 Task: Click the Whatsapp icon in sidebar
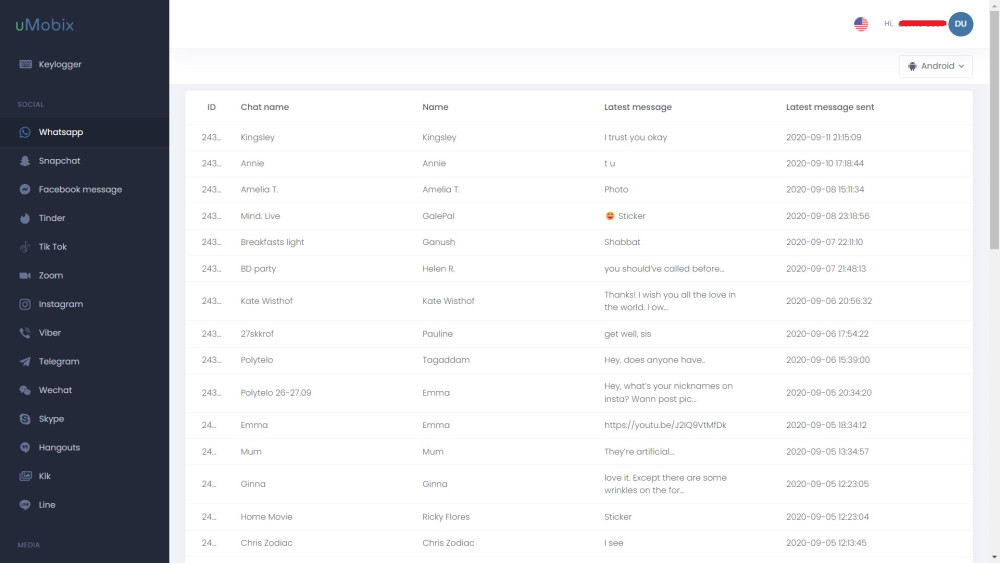tap(25, 132)
